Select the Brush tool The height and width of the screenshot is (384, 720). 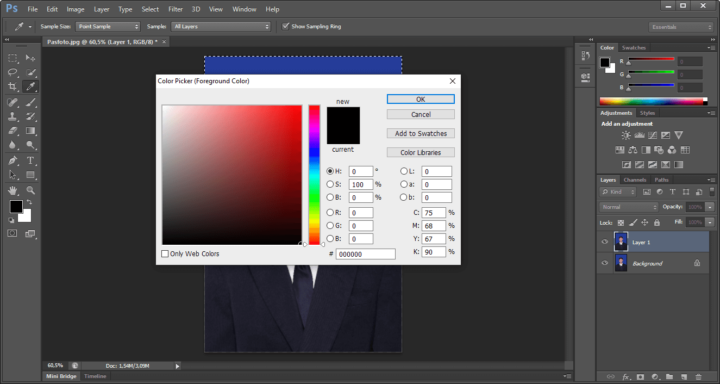click(x=30, y=102)
